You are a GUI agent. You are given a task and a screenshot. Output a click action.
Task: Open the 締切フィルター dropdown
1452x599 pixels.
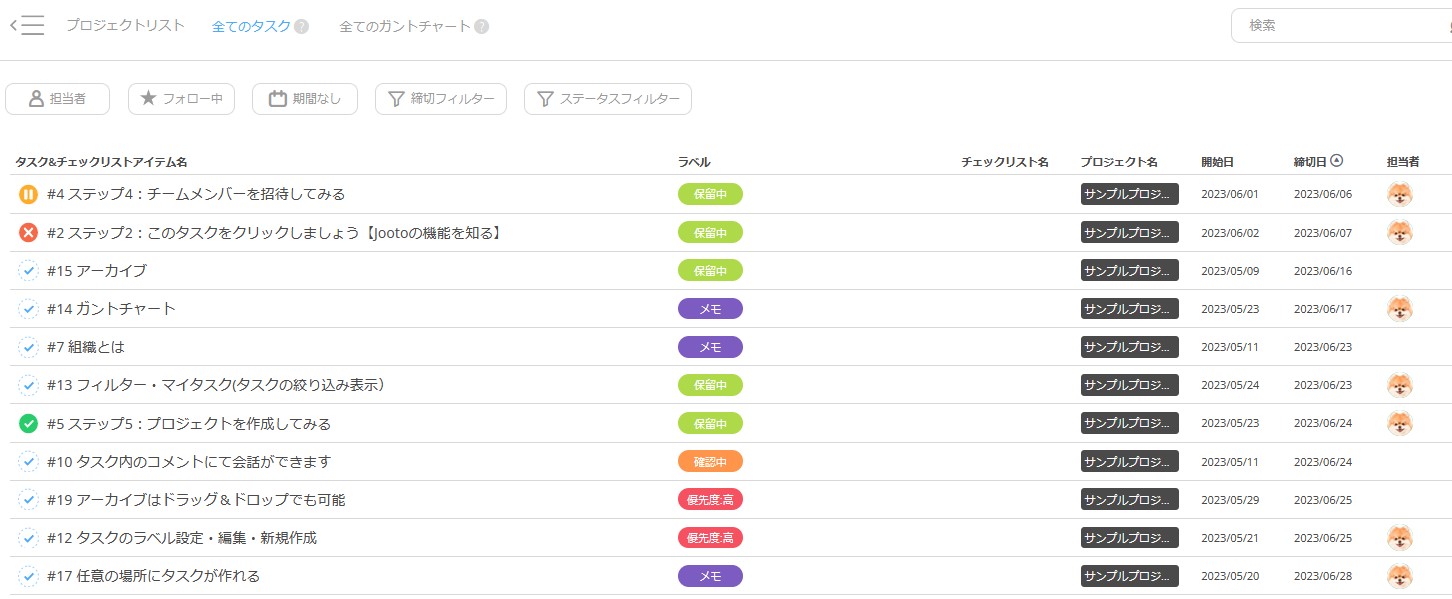click(x=441, y=99)
